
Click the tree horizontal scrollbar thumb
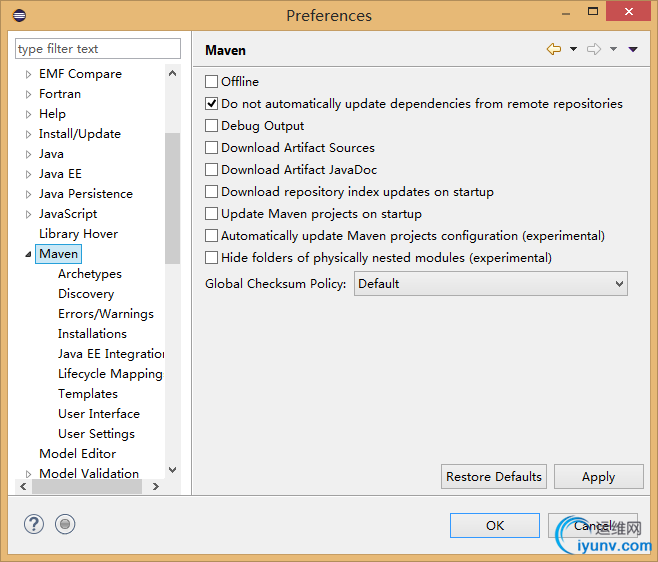tap(87, 486)
